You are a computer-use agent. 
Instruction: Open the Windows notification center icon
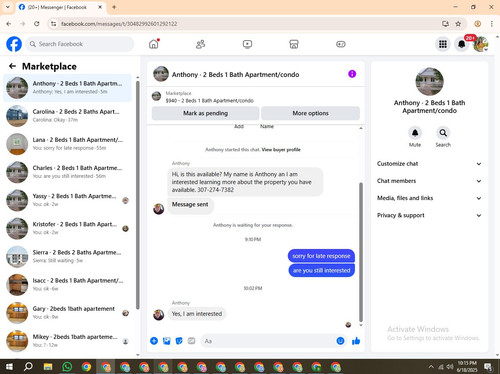[x=489, y=367]
